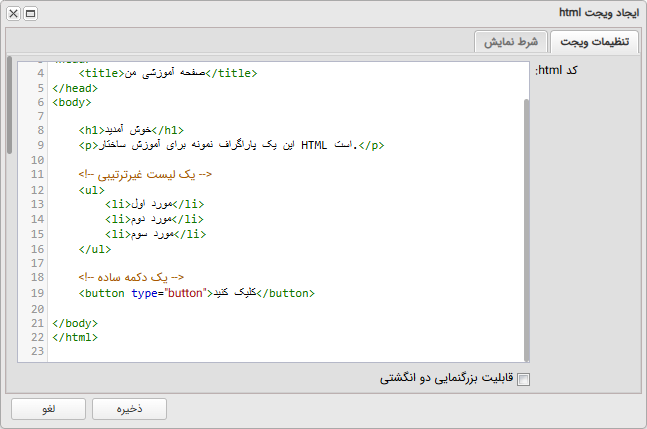The height and width of the screenshot is (429, 647).
Task: Click the مورد سوم list item text
Action: click(153, 234)
